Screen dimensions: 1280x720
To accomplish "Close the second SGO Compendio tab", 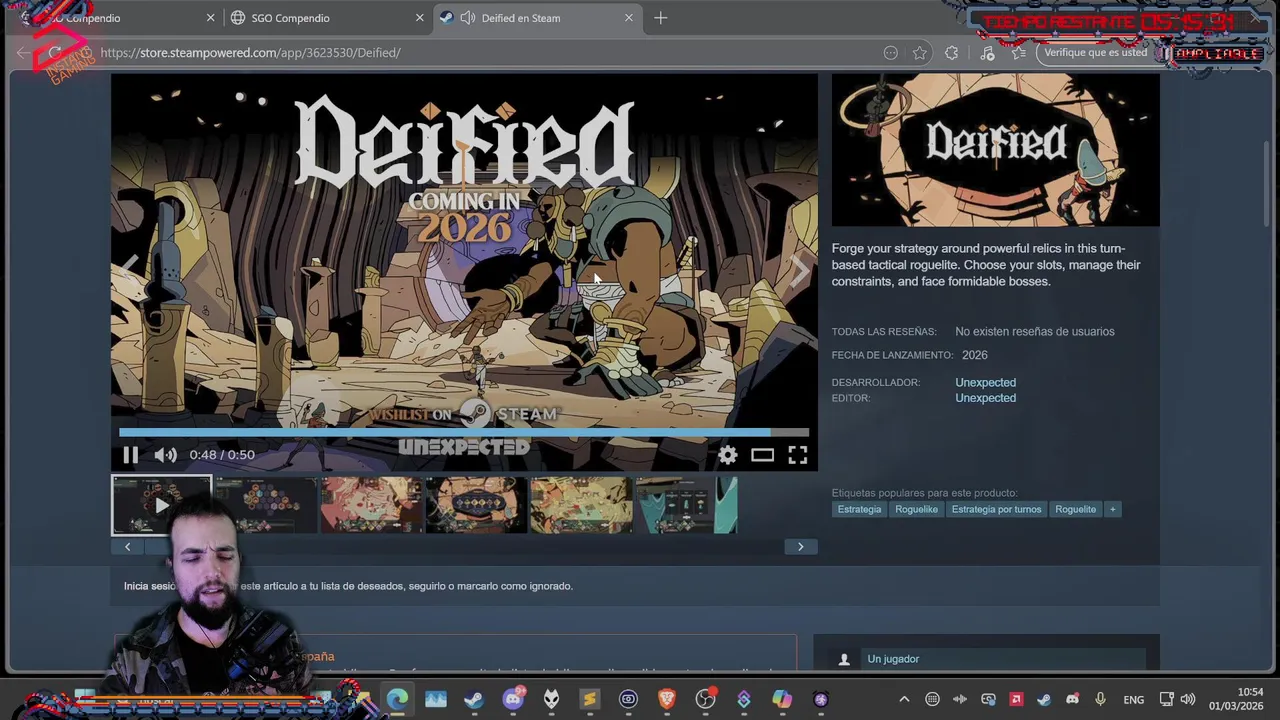I will click(x=420, y=18).
